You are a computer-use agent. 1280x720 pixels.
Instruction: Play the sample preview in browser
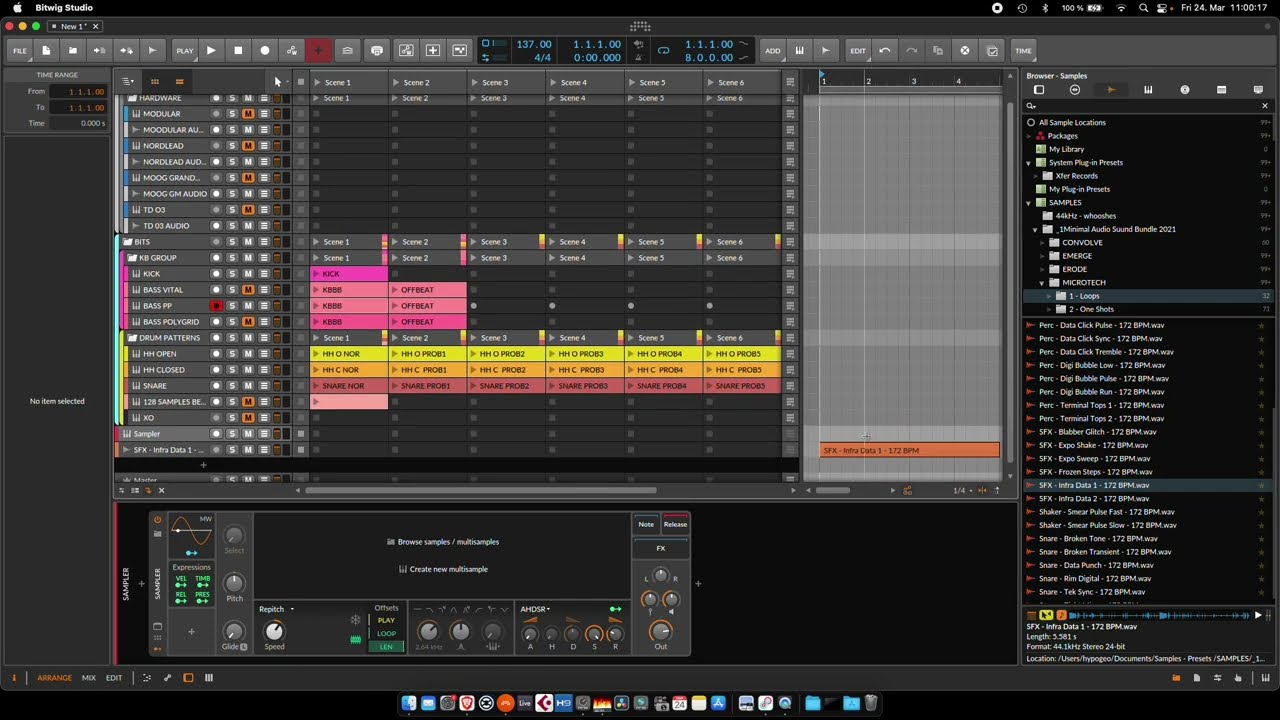point(1258,615)
